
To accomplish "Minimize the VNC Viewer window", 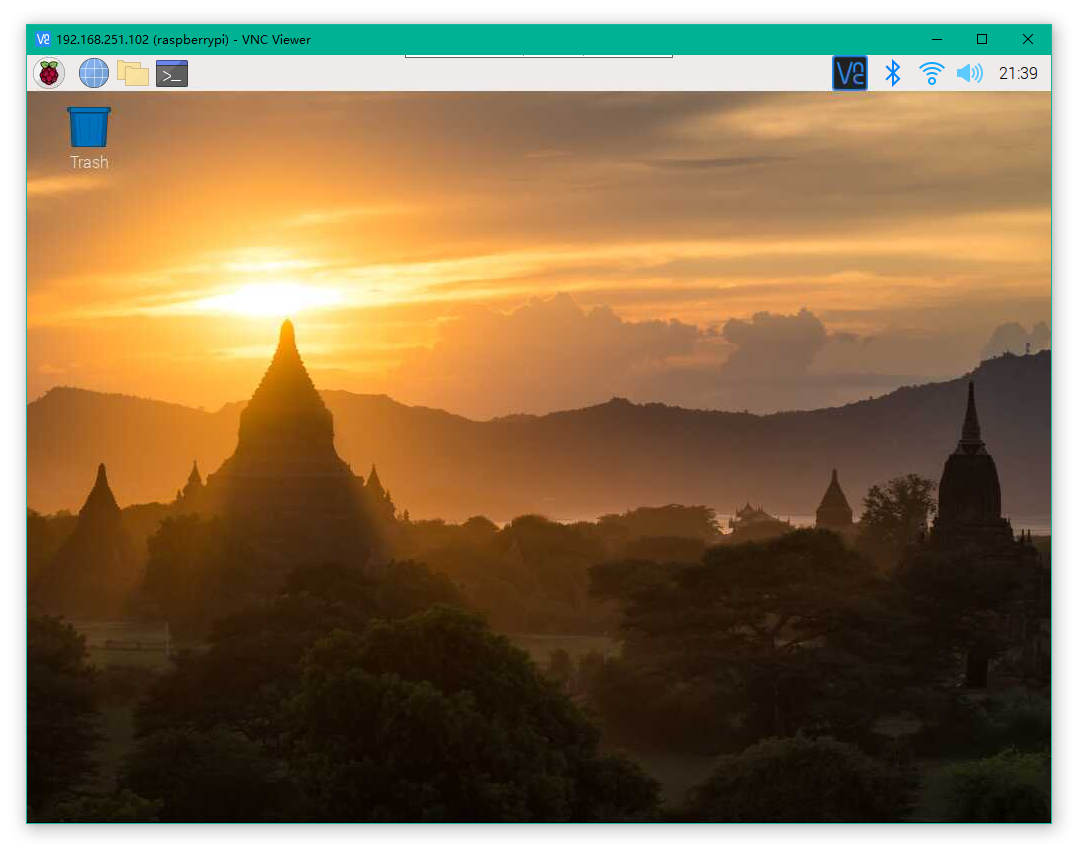I will tap(936, 40).
